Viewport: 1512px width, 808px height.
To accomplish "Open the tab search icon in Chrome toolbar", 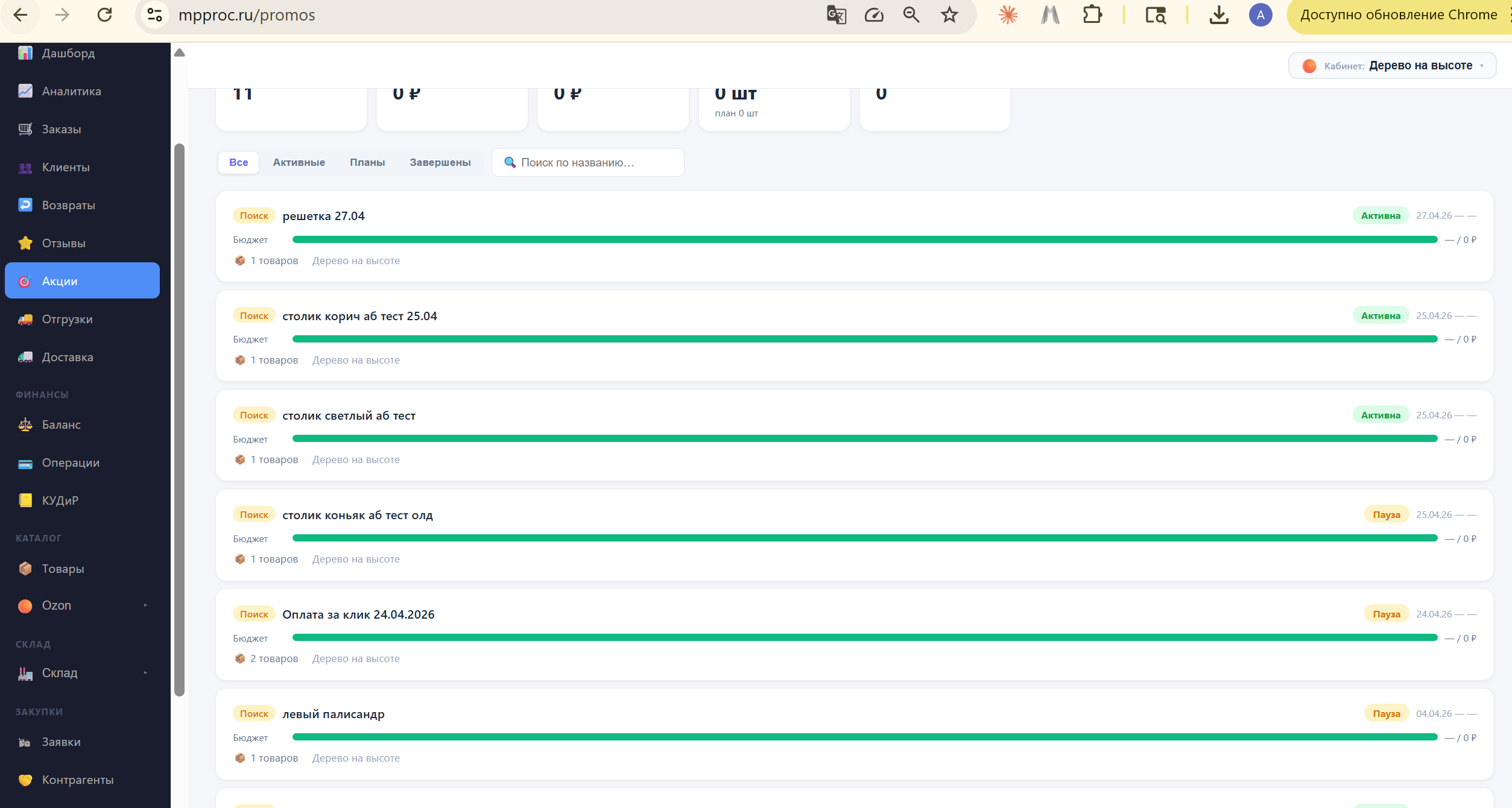I will (x=1156, y=15).
